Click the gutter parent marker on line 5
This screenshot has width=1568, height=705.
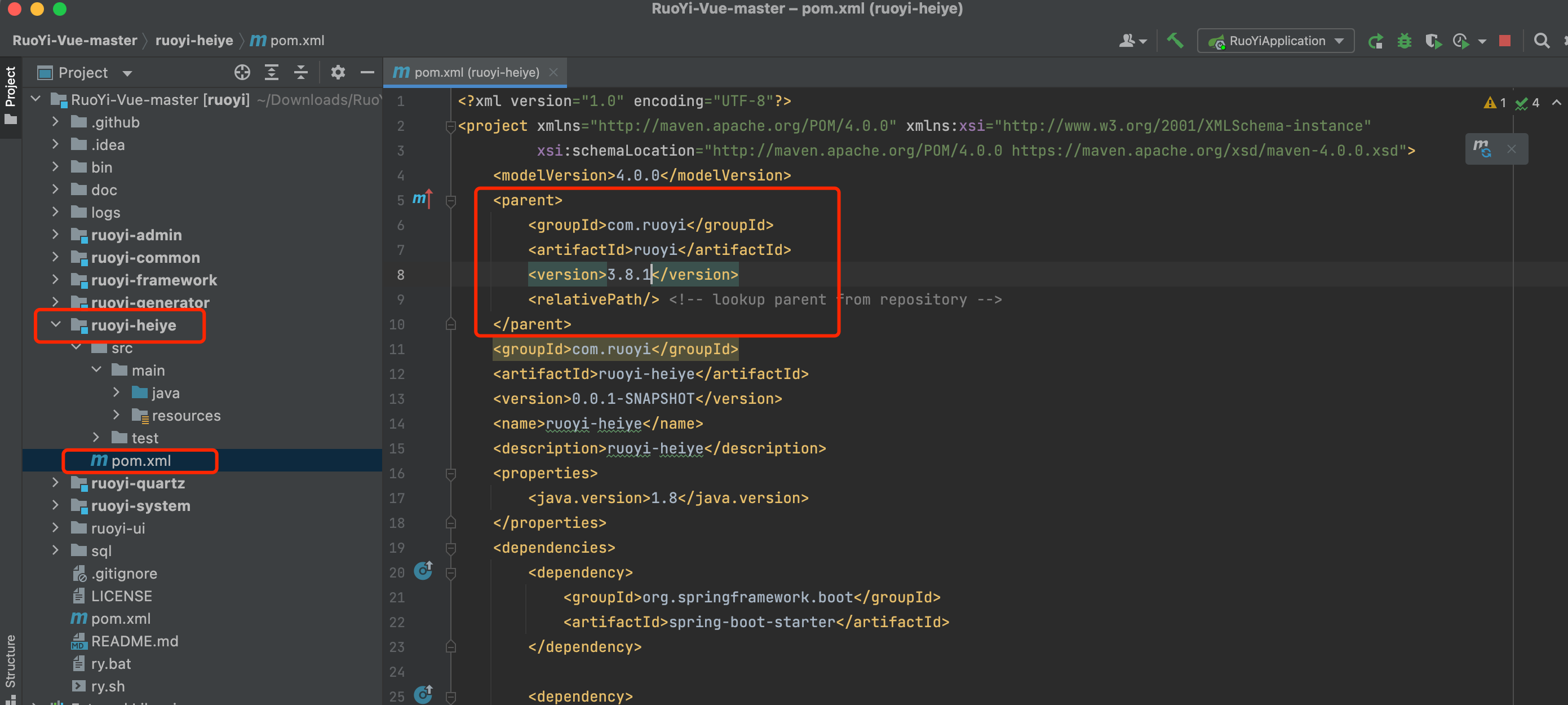tap(422, 199)
